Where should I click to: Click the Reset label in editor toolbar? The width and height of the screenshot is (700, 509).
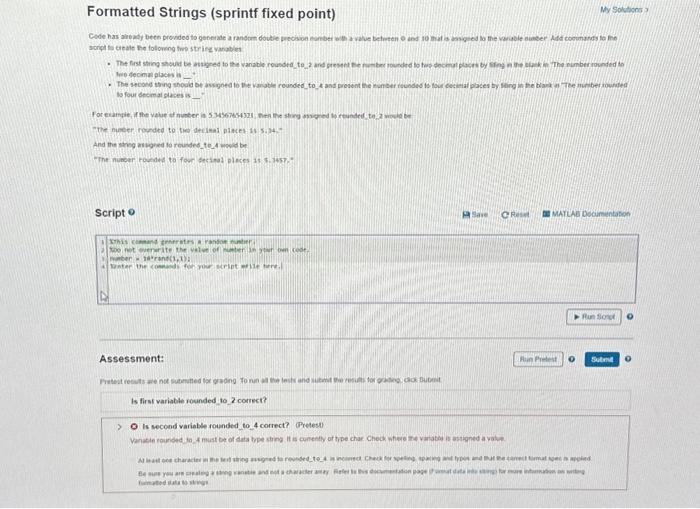click(520, 215)
